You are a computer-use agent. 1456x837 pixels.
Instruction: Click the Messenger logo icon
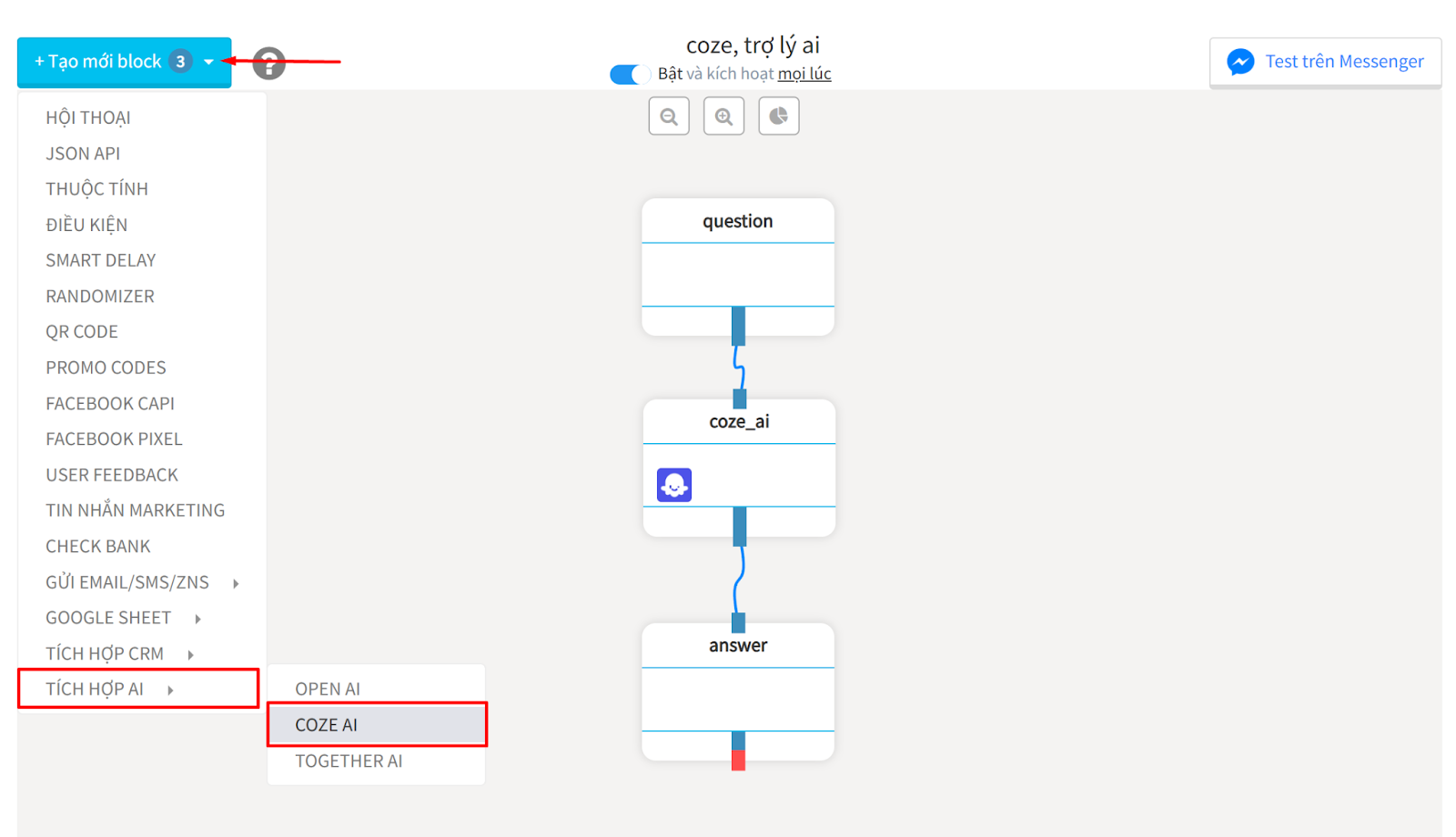[x=1240, y=62]
